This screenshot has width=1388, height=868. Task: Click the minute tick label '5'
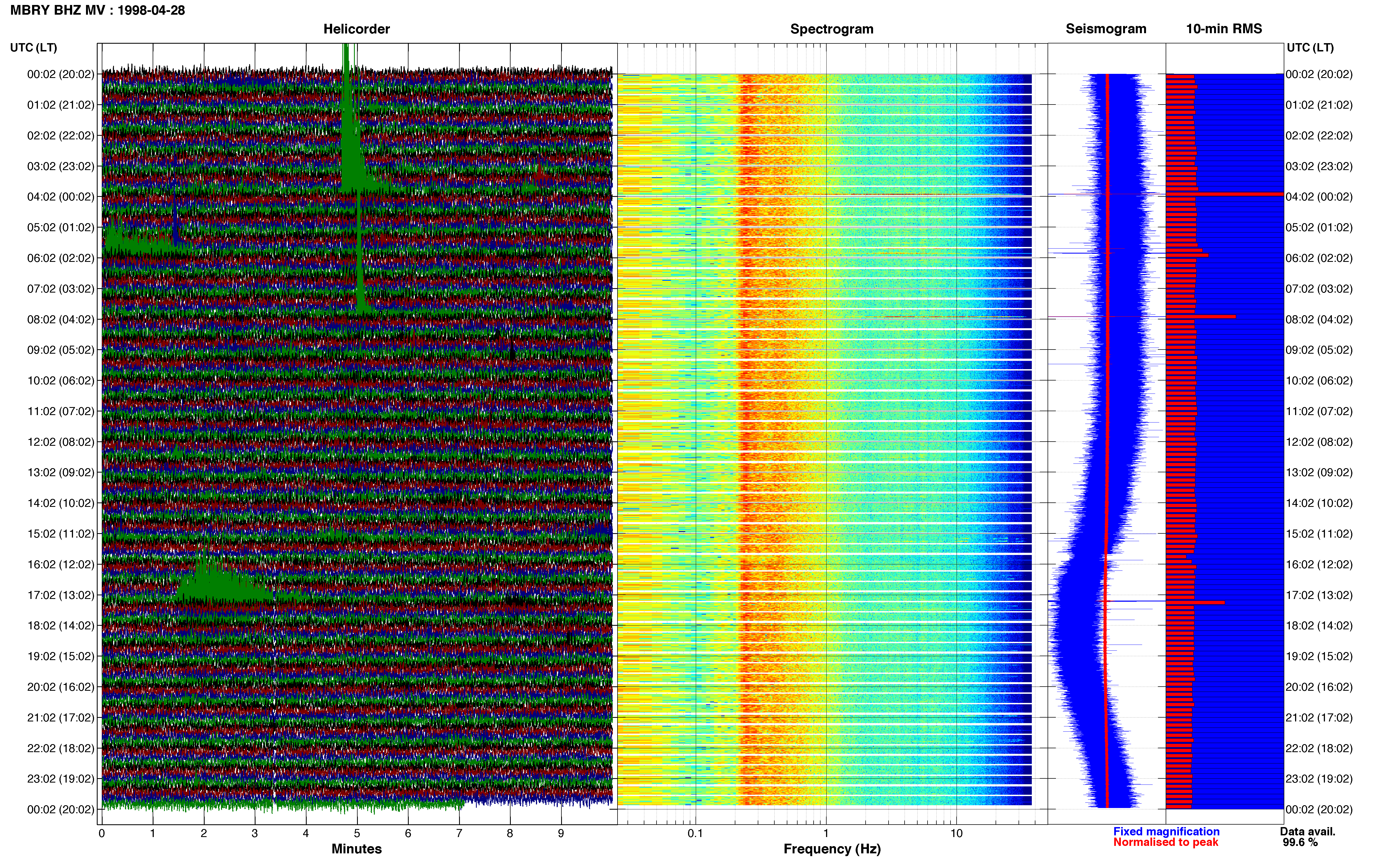[x=356, y=833]
